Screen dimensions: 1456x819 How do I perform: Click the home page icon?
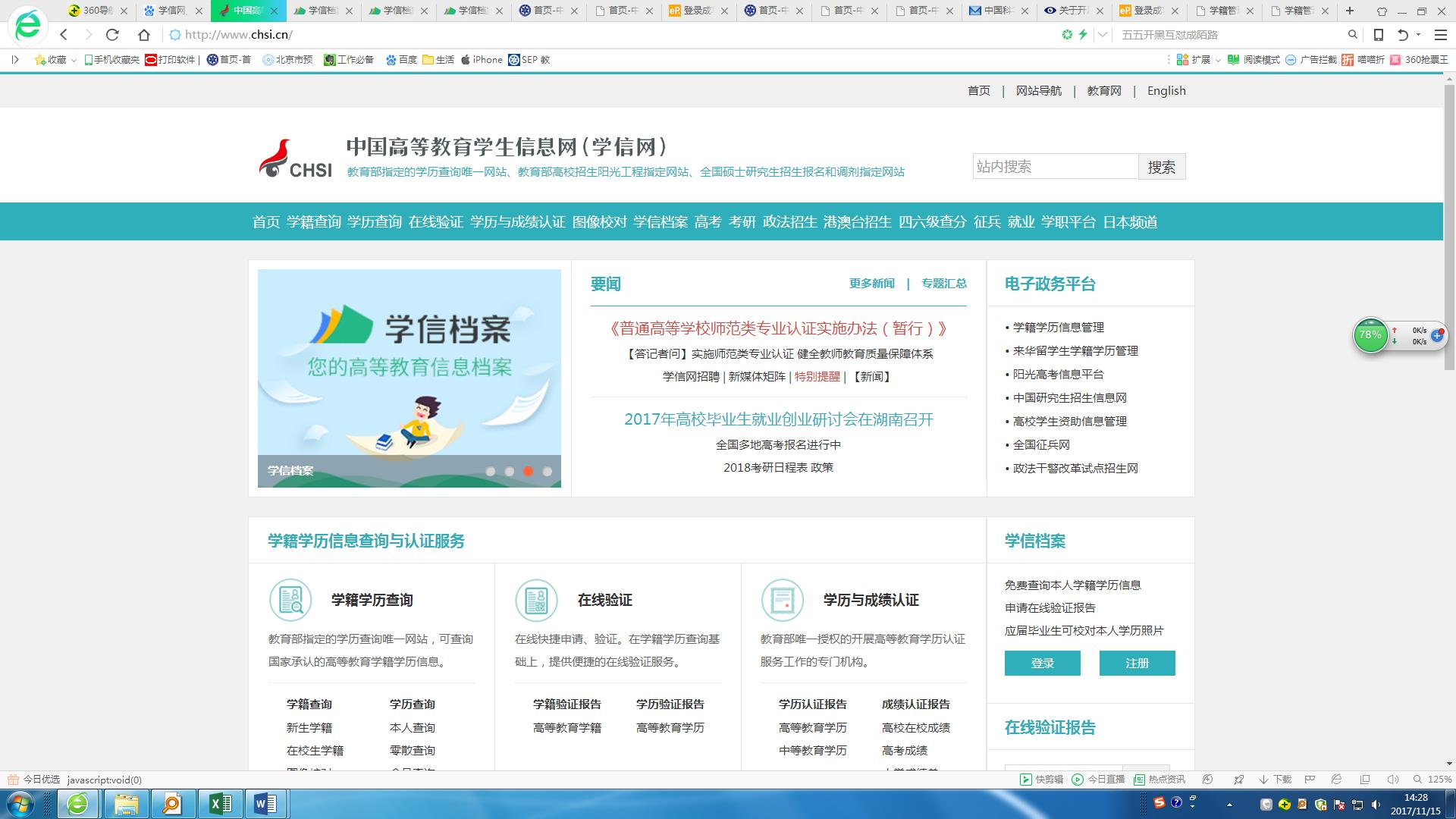pyautogui.click(x=144, y=35)
